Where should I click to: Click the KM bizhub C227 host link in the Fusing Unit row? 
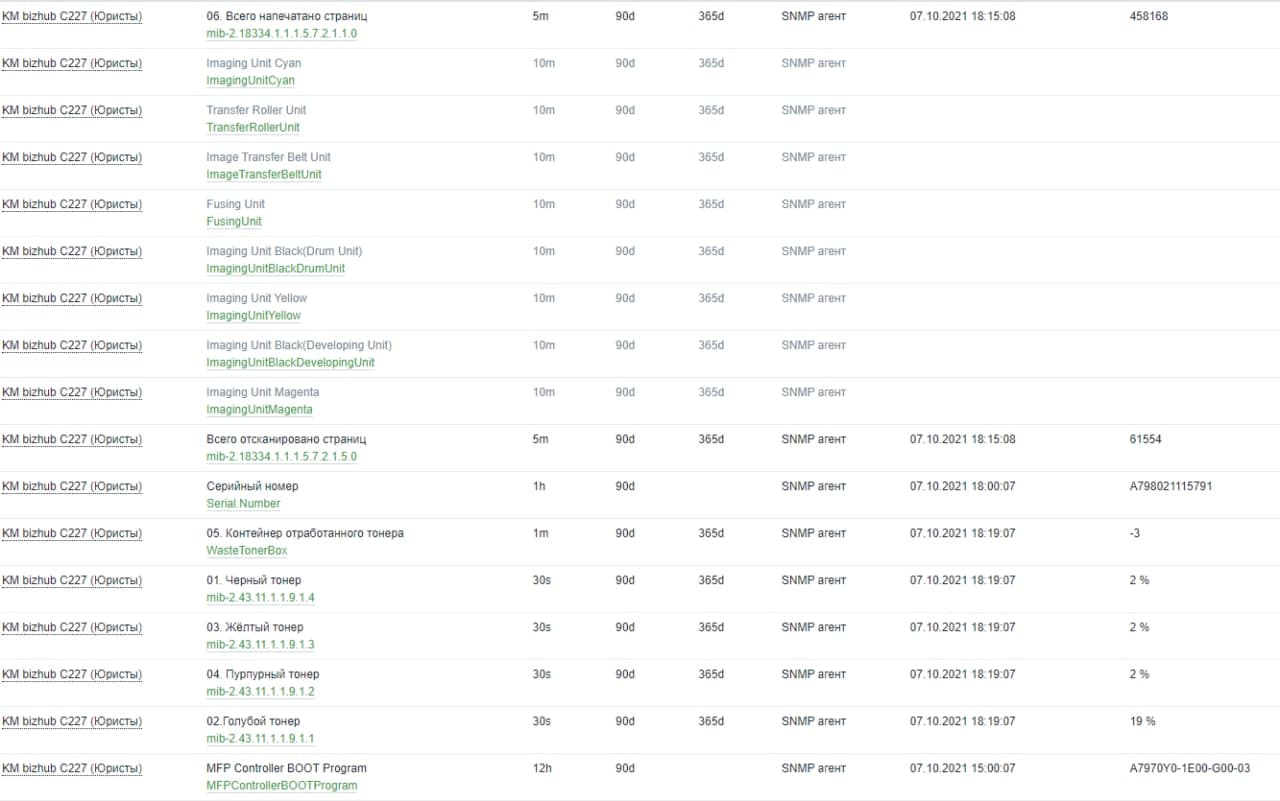click(x=72, y=204)
